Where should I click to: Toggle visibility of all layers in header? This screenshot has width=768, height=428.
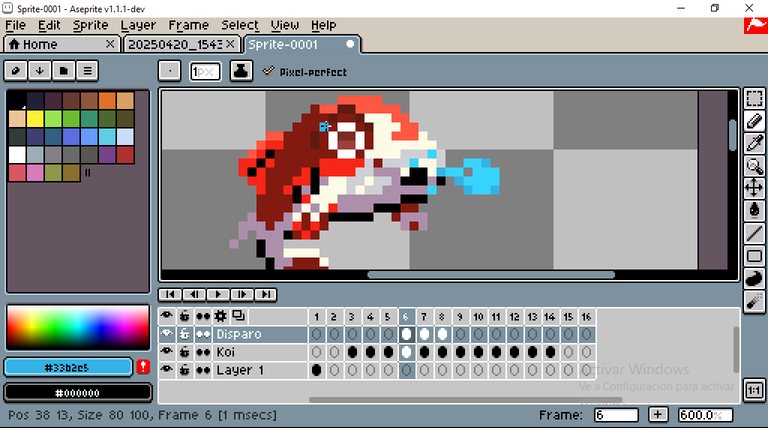coord(167,316)
